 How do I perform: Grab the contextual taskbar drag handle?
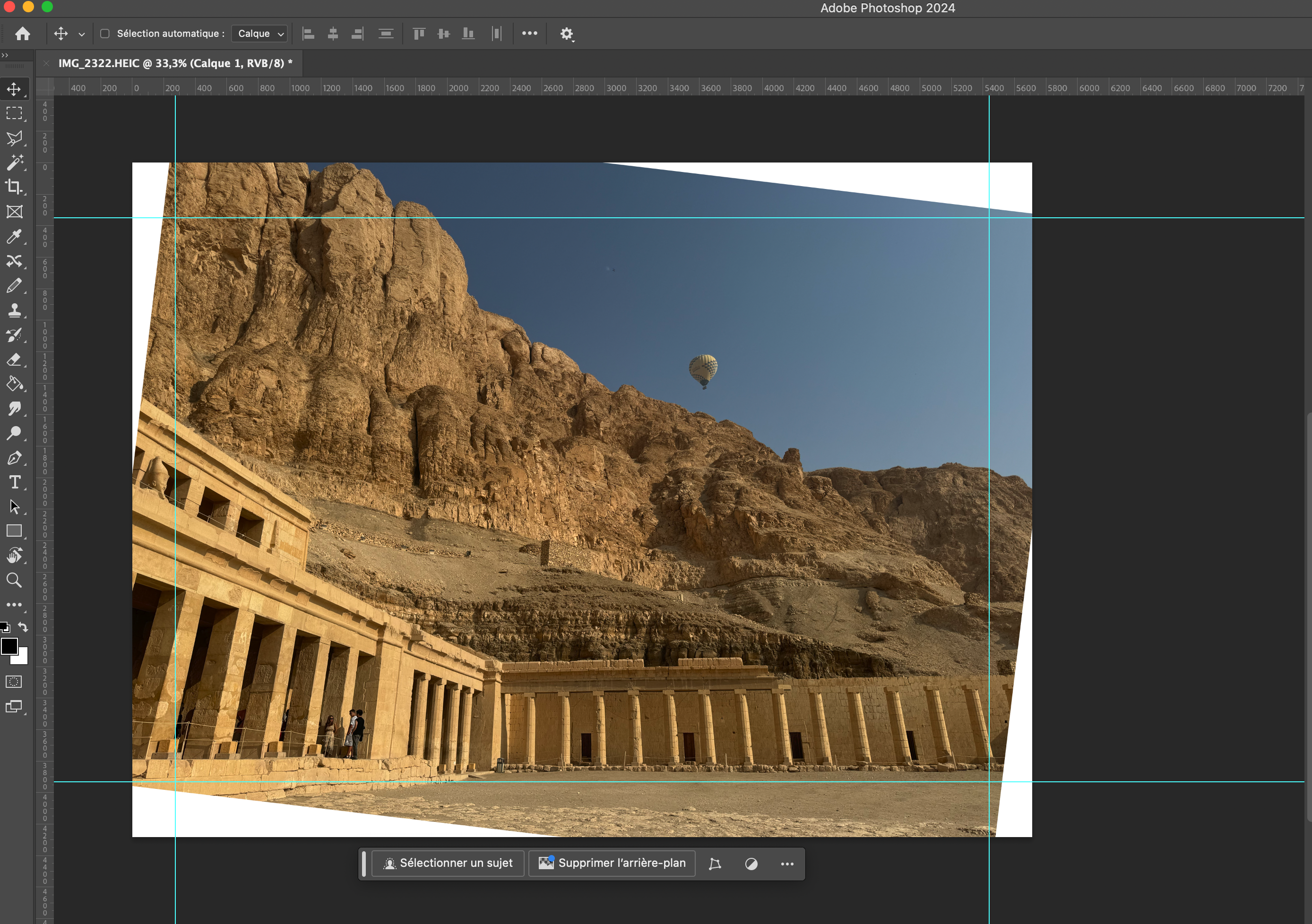tap(364, 864)
